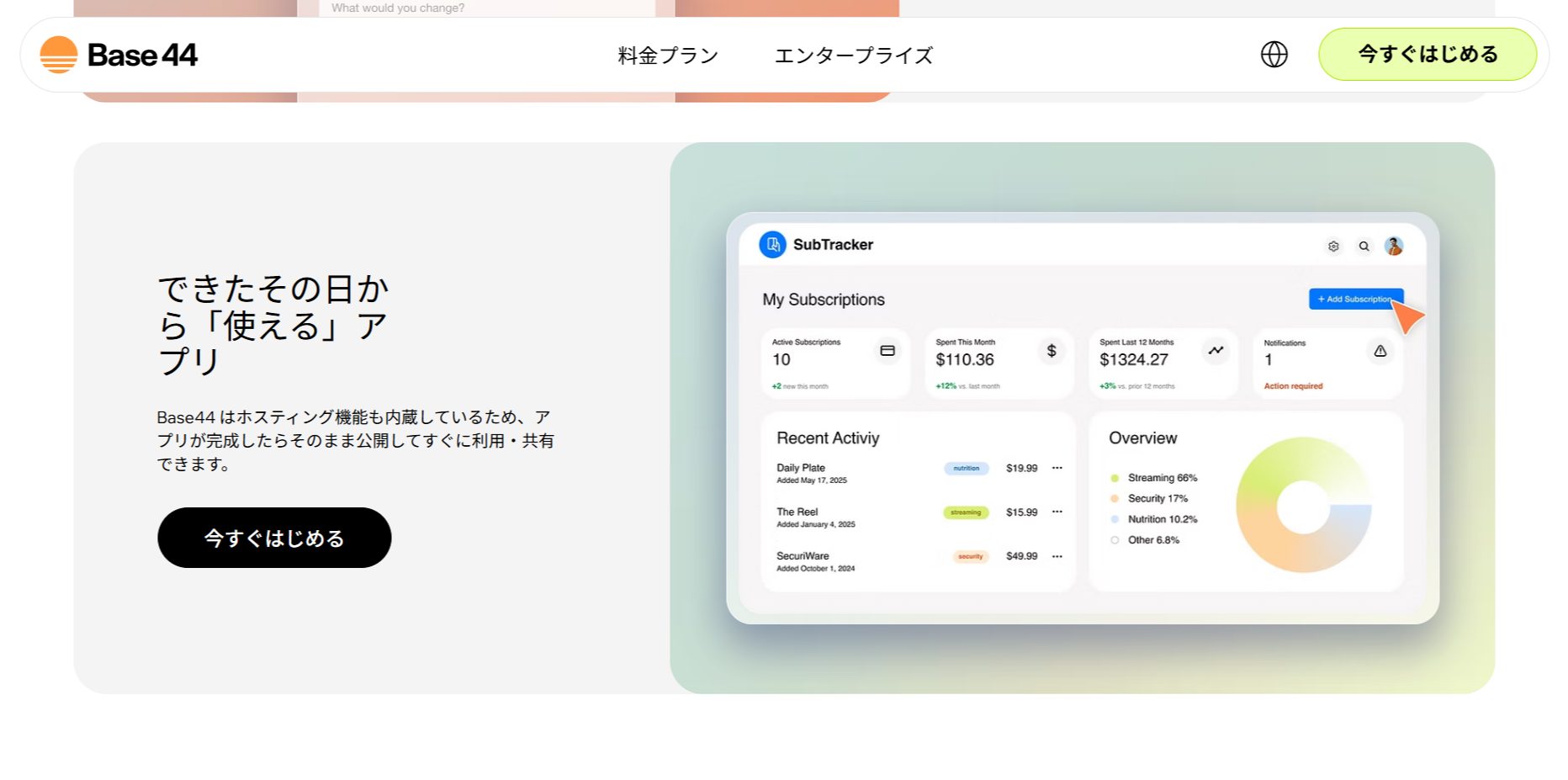Image resolution: width=1568 pixels, height=780 pixels.
Task: Select the streaming tag on The Reel
Action: pos(965,512)
